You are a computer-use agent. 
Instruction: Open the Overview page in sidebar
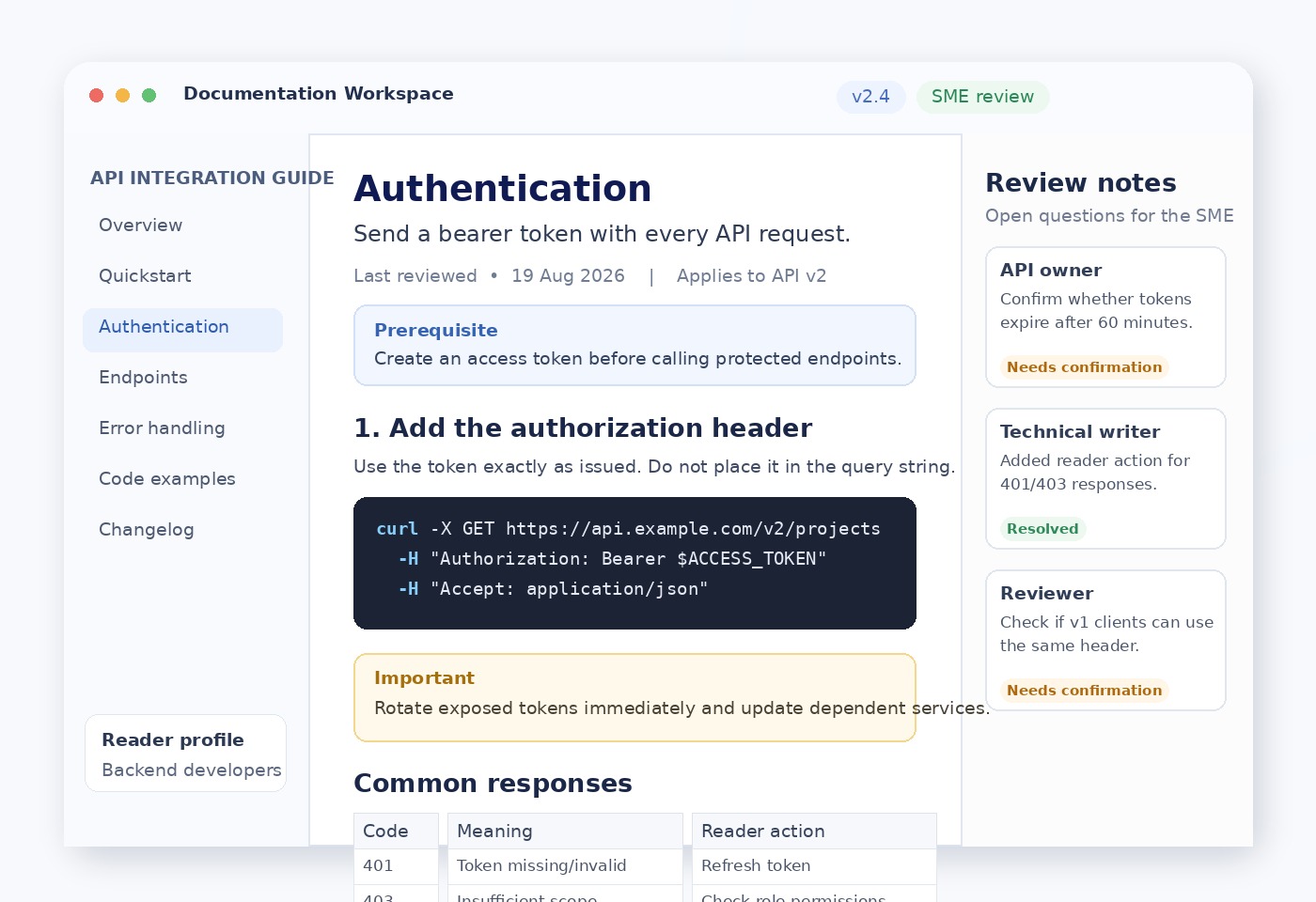[141, 225]
